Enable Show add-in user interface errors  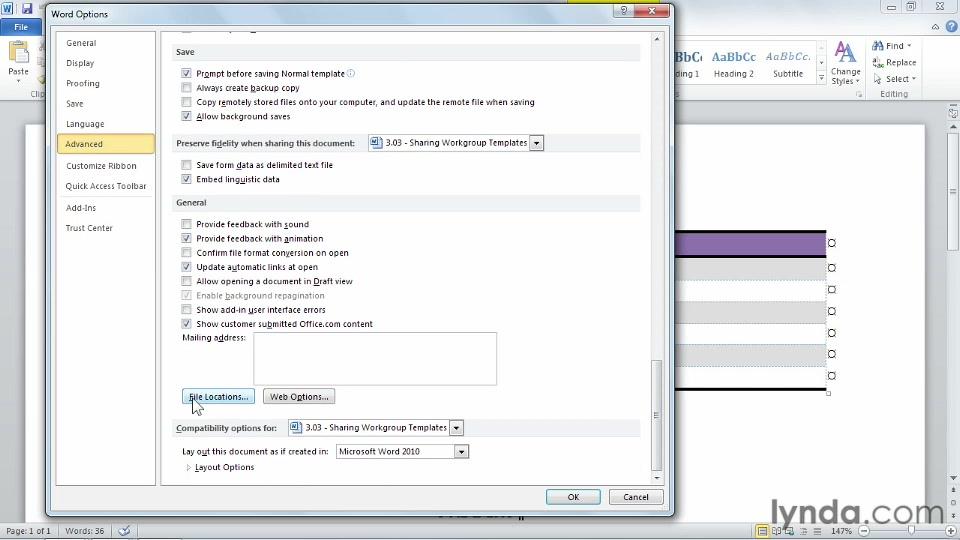[x=186, y=310]
